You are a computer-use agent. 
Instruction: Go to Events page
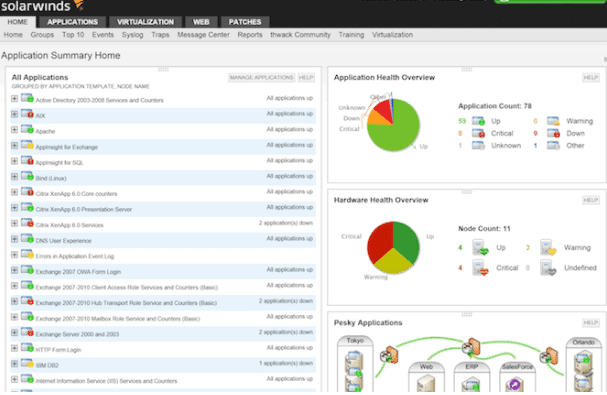[x=103, y=35]
